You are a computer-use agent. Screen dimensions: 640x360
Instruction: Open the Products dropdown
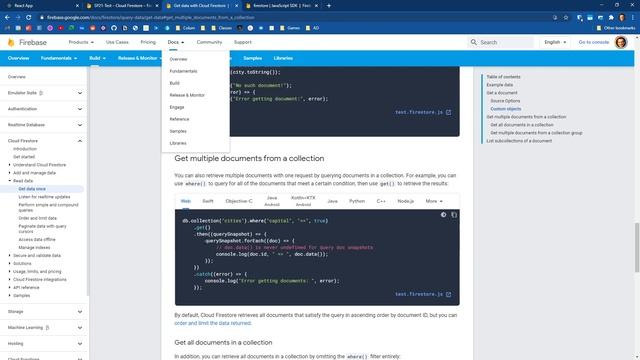tap(81, 42)
